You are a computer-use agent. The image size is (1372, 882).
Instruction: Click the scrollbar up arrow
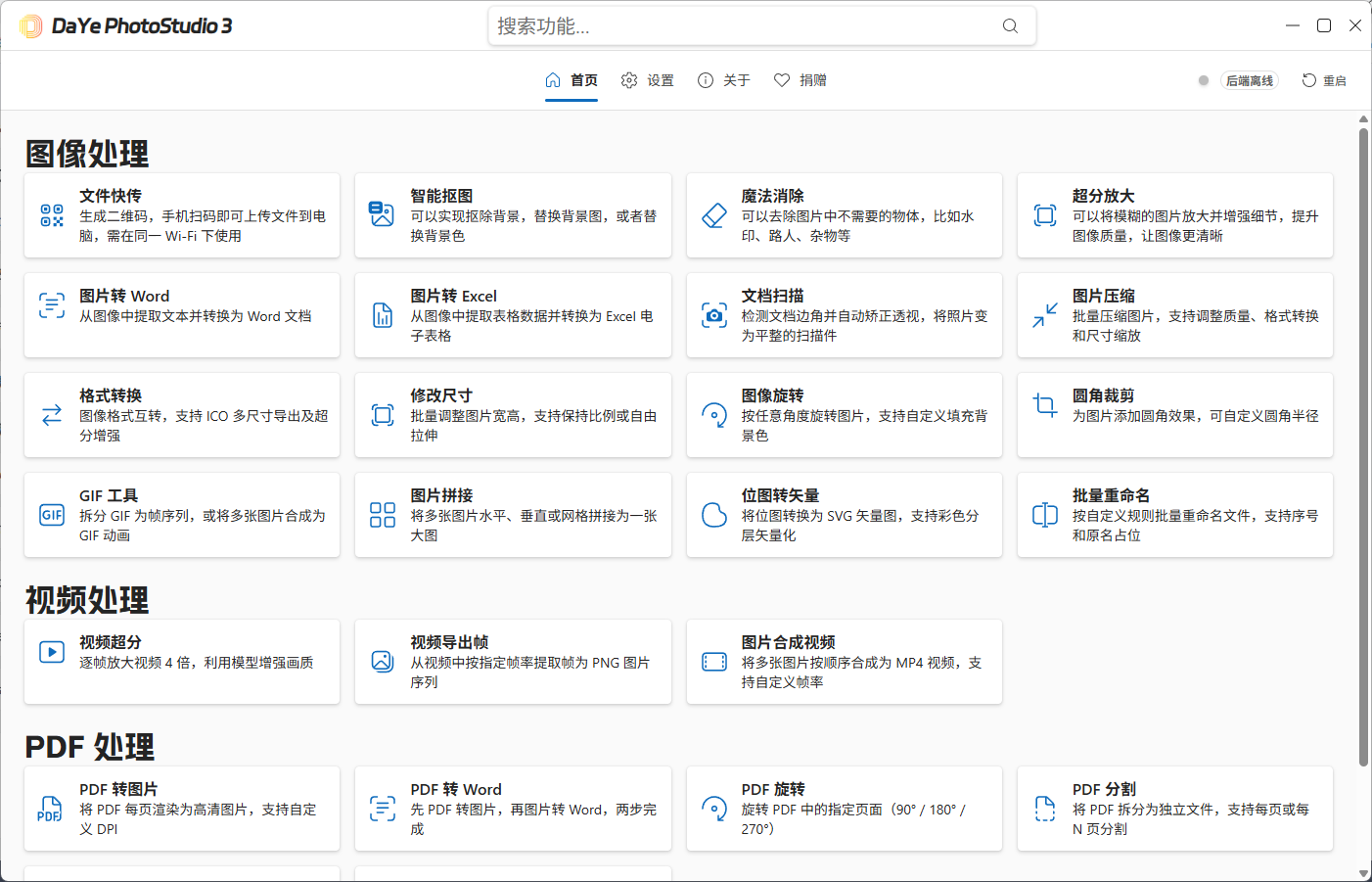tap(1363, 119)
